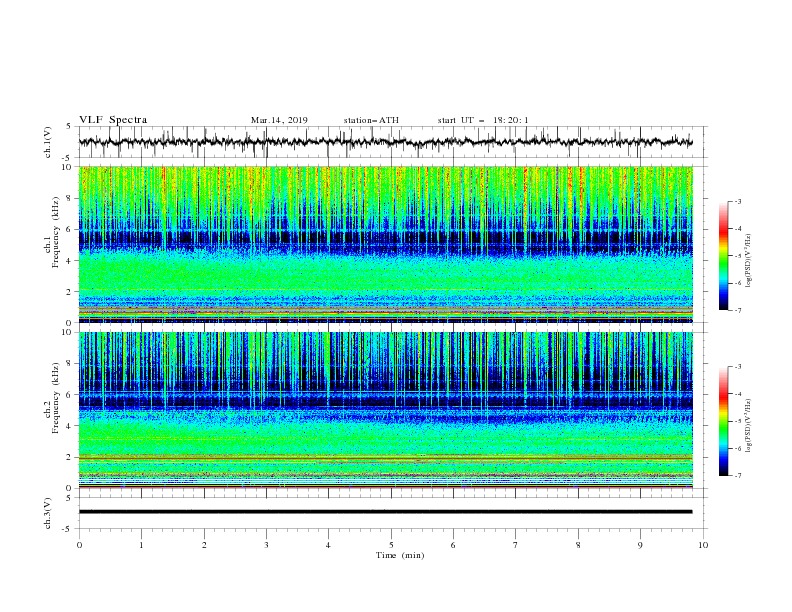The width and height of the screenshot is (792, 612).
Task: Click the ch.3 voltage trace line
Action: coord(385,512)
